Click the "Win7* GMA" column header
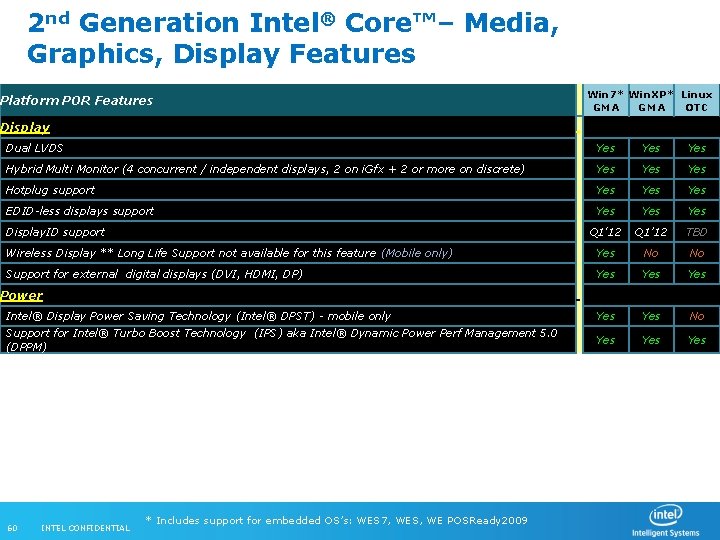The image size is (720, 540). point(606,101)
